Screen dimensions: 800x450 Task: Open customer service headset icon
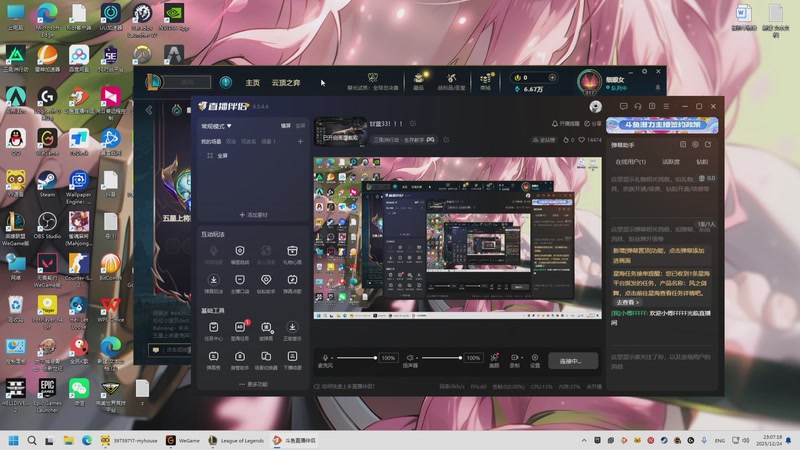coord(638,106)
